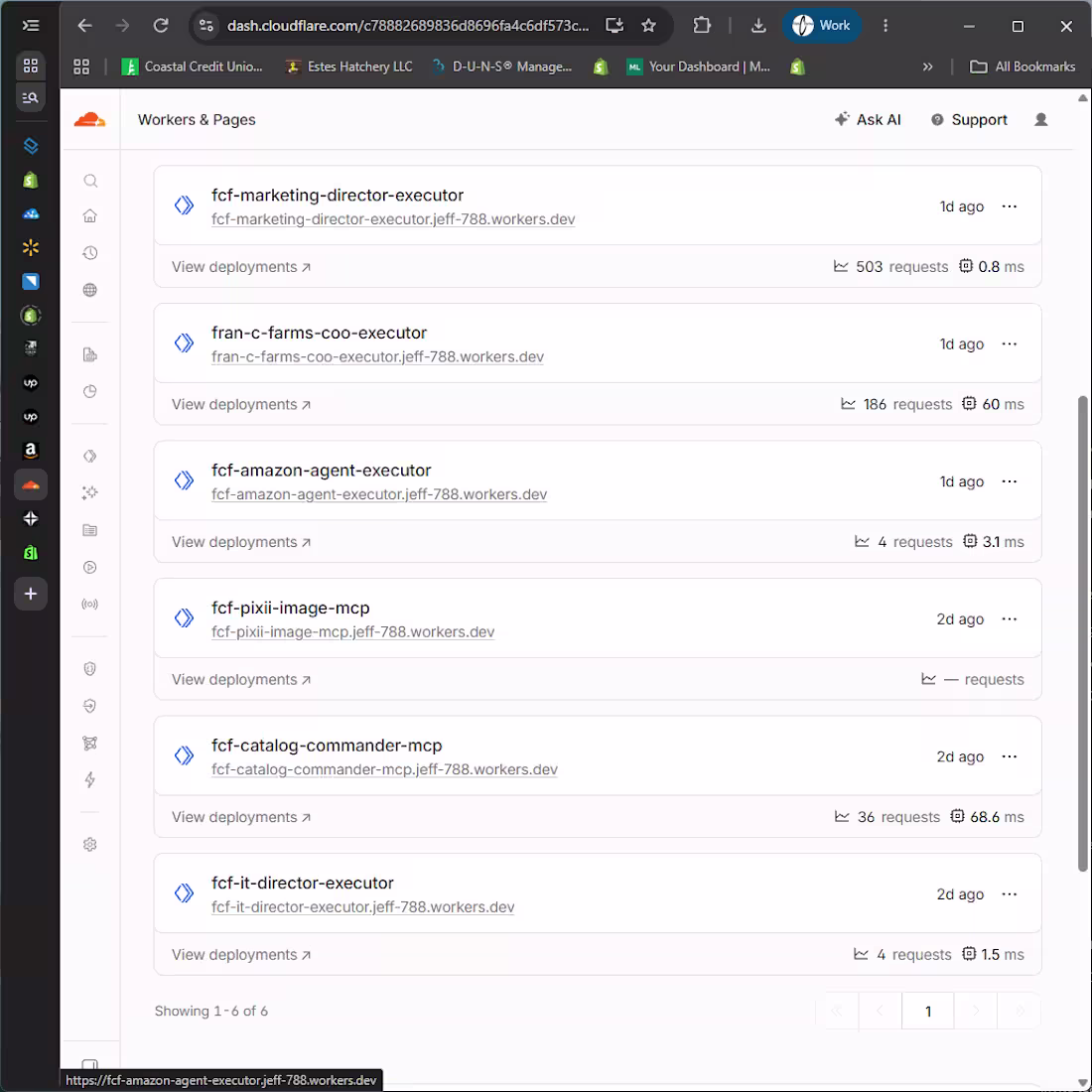Click the pie chart icon in the Cloudflare sidebar
Screen dimensions: 1092x1092
click(x=89, y=391)
